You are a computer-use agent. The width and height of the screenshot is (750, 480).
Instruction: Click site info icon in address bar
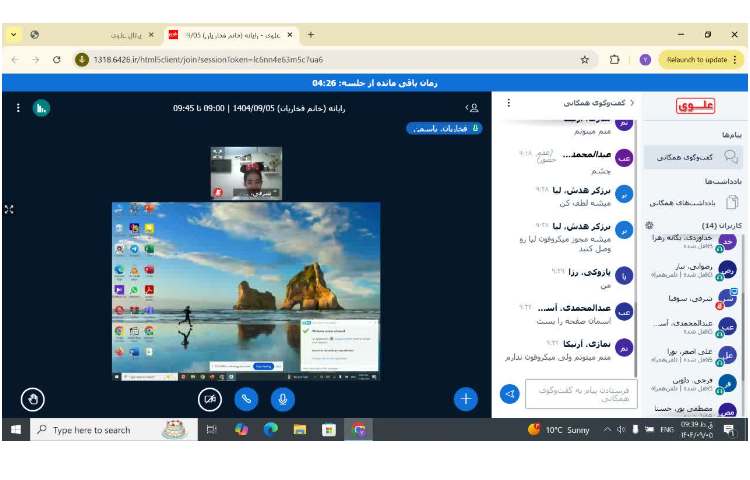click(x=82, y=60)
